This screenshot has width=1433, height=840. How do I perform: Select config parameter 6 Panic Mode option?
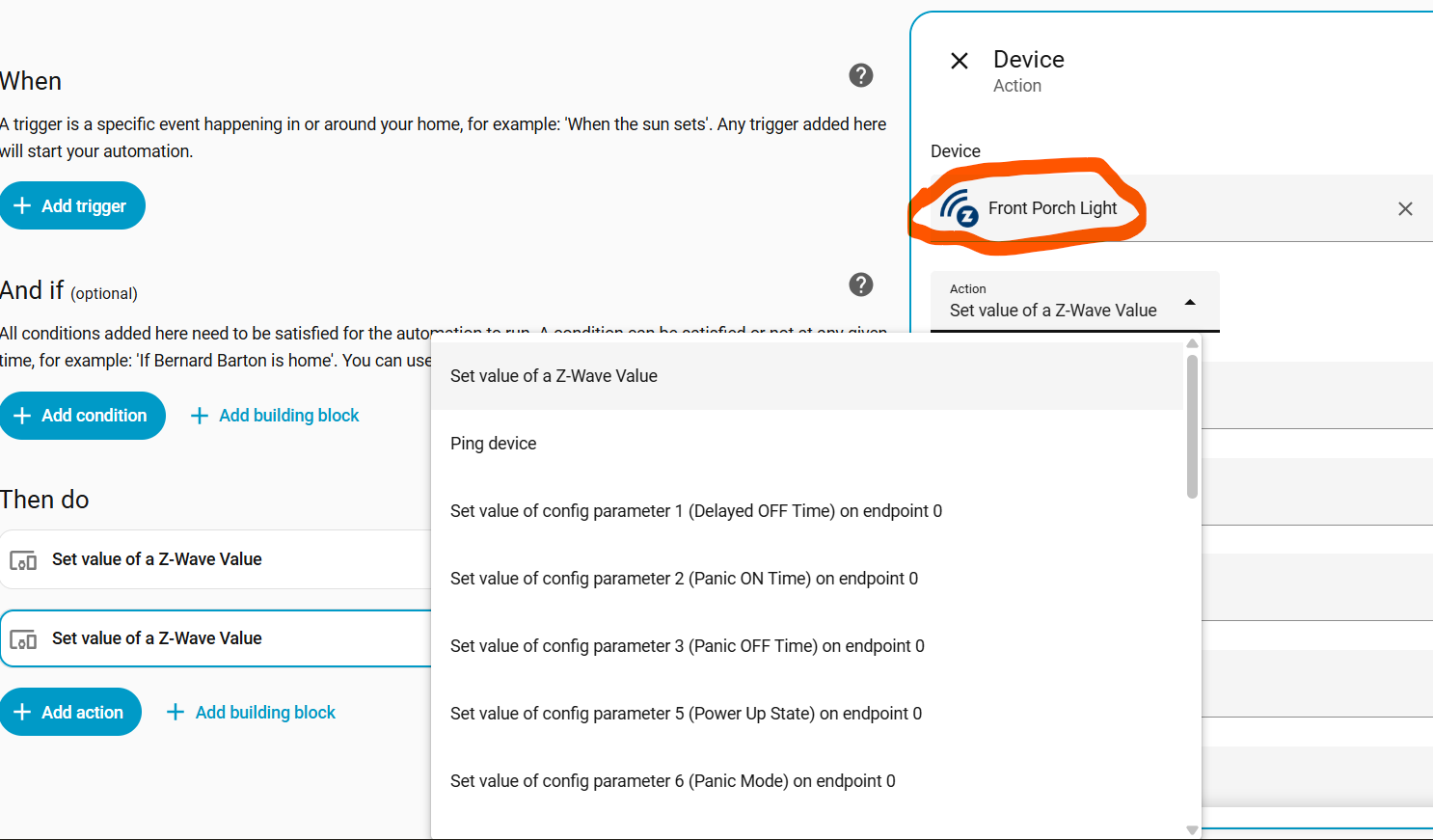click(672, 781)
